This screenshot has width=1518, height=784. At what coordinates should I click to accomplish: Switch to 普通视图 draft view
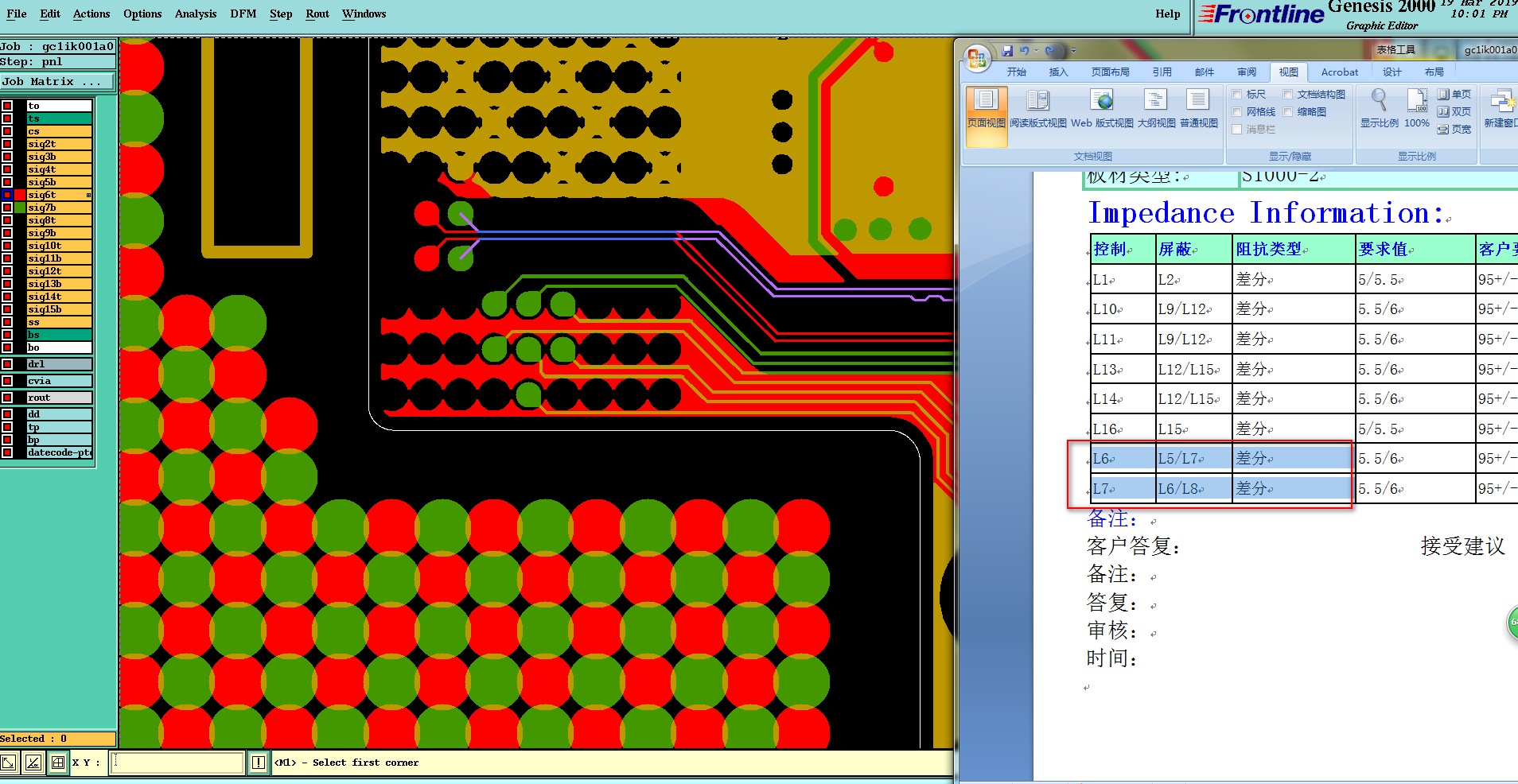click(x=1198, y=109)
